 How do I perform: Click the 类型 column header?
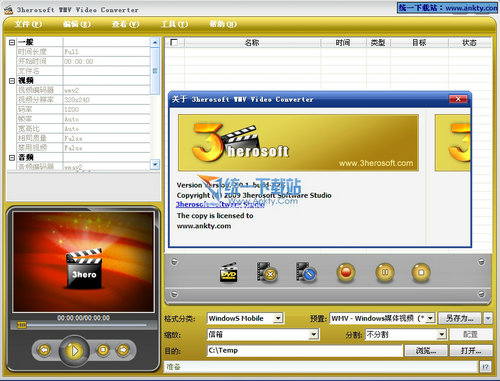(x=378, y=43)
